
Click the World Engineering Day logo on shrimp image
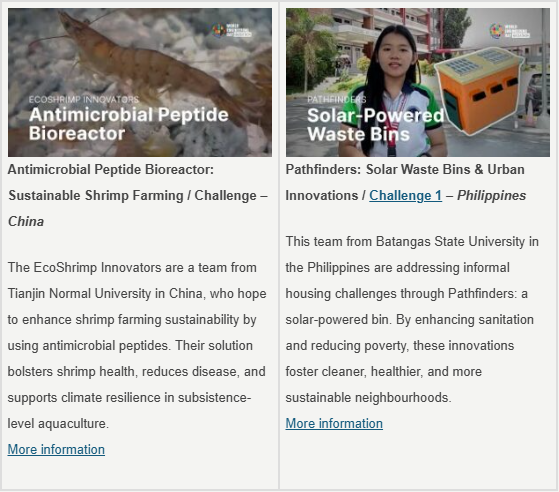point(232,30)
